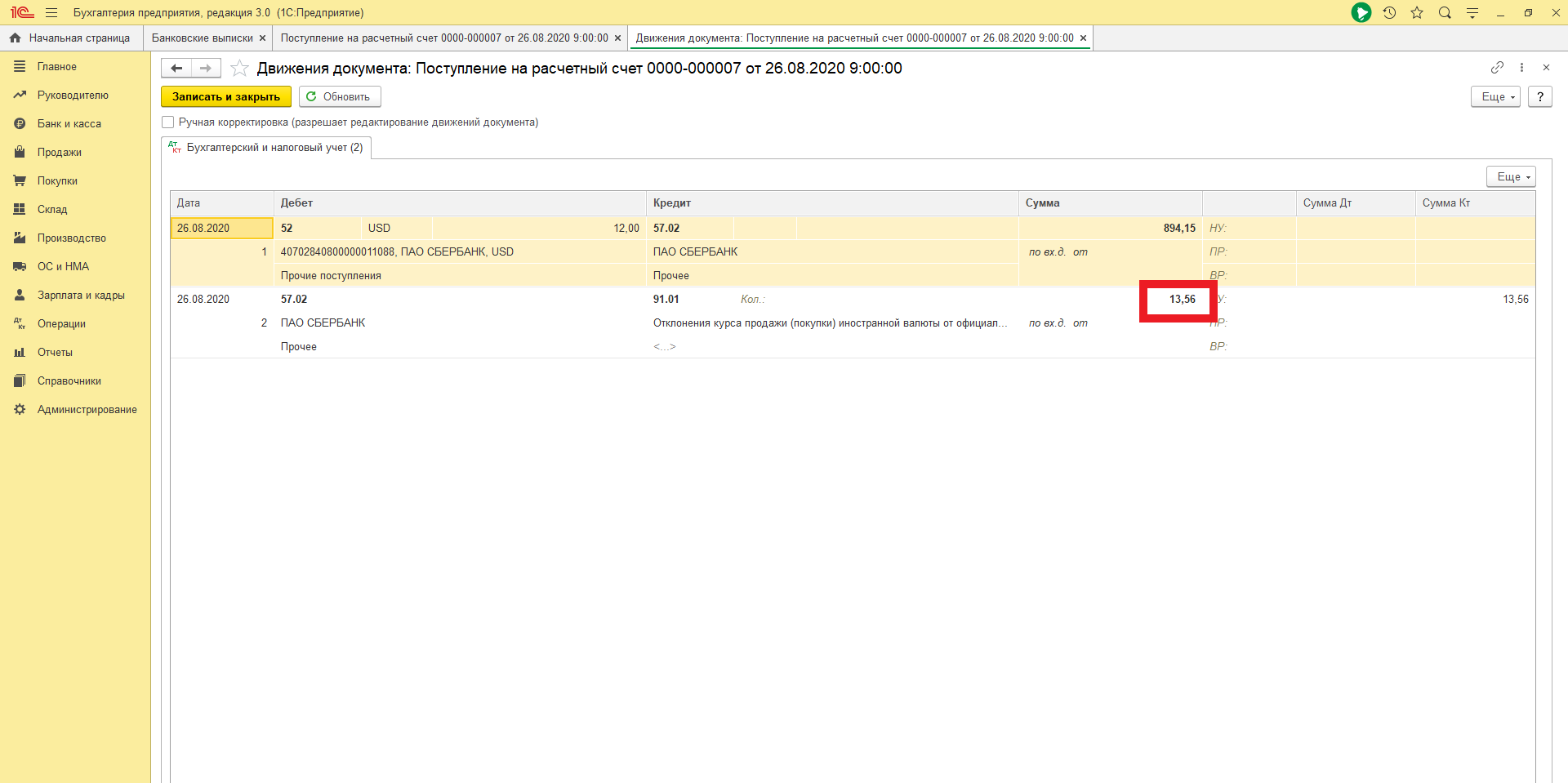
Task: Click the ОС и НМА truck icon
Action: [x=20, y=266]
